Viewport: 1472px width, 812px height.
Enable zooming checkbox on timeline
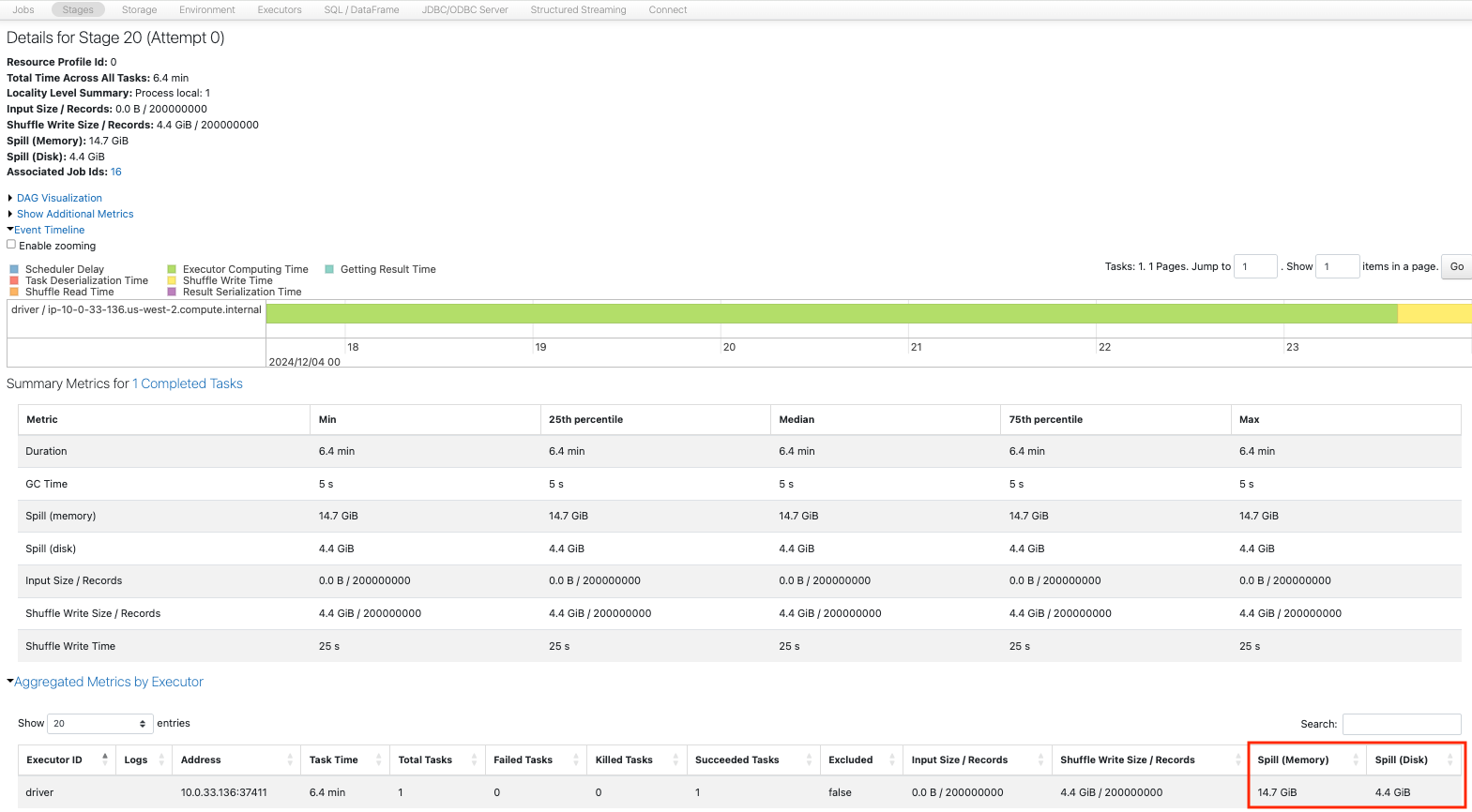(11, 245)
